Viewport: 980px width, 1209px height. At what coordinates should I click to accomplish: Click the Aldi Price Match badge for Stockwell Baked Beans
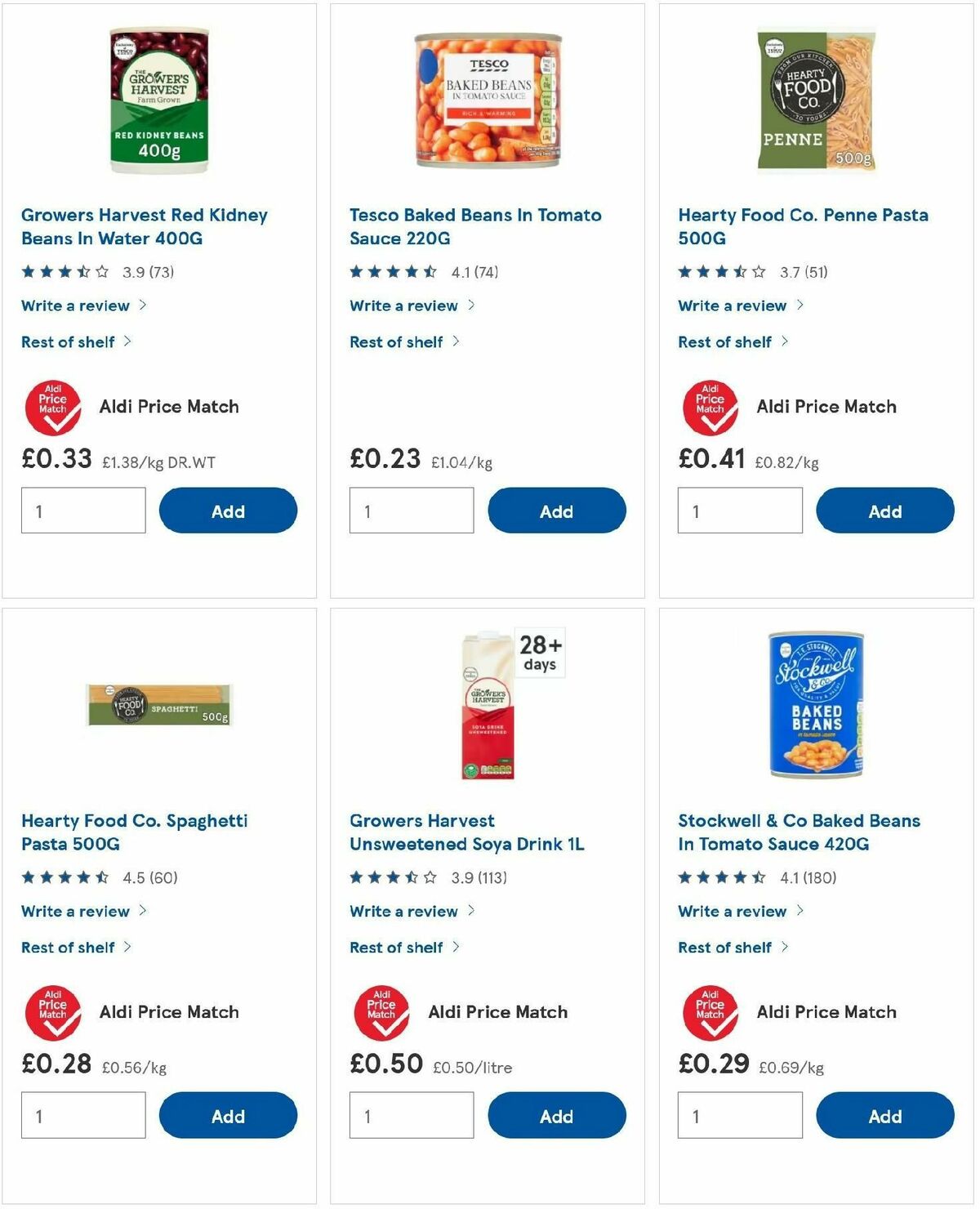point(709,1012)
